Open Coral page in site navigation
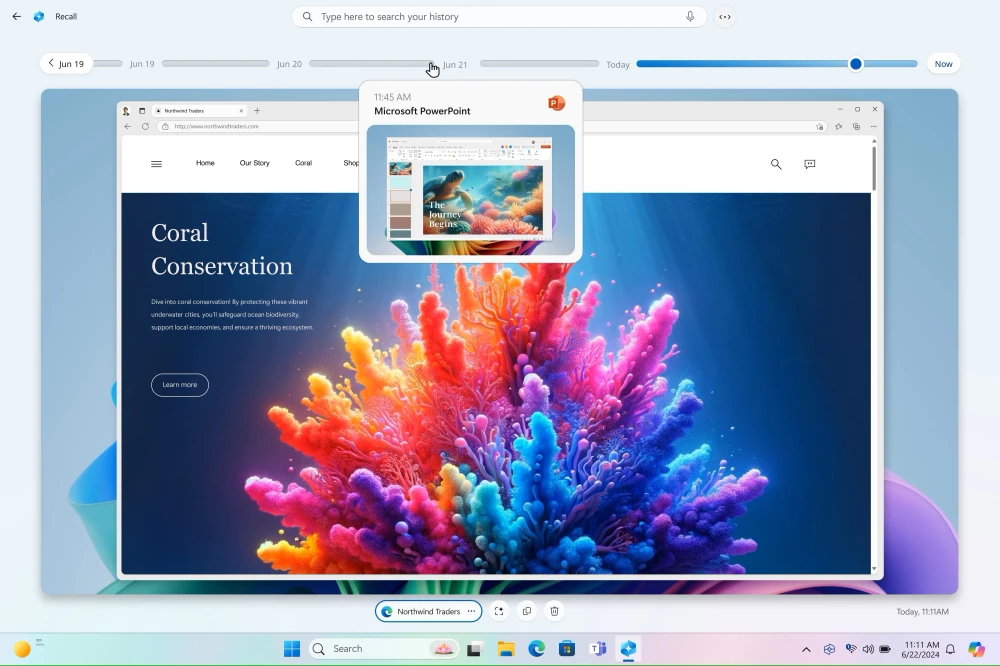The image size is (1000, 666). [x=304, y=163]
